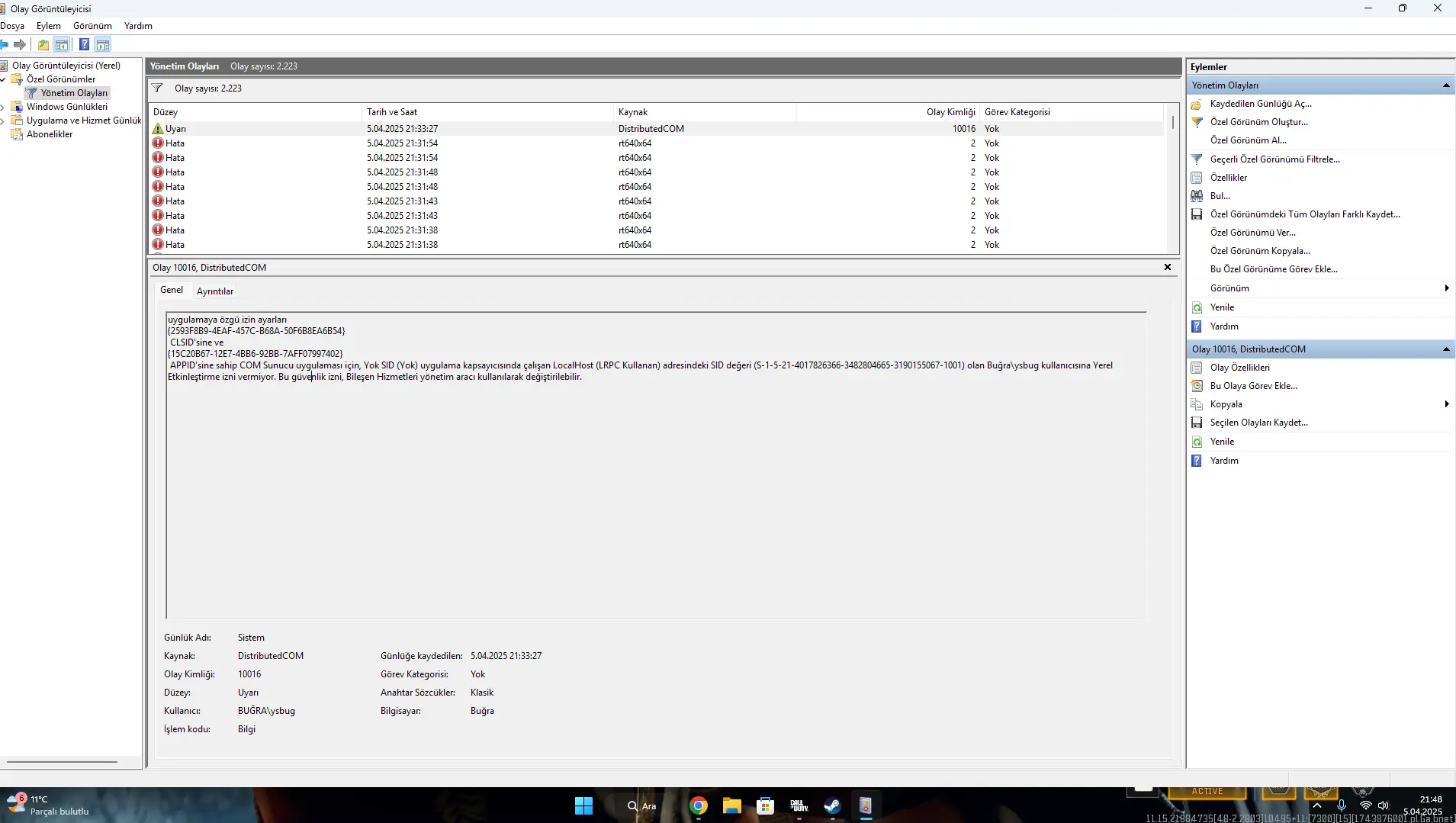1456x823 pixels.
Task: Open the taskbar Ara search box
Action: pos(641,805)
